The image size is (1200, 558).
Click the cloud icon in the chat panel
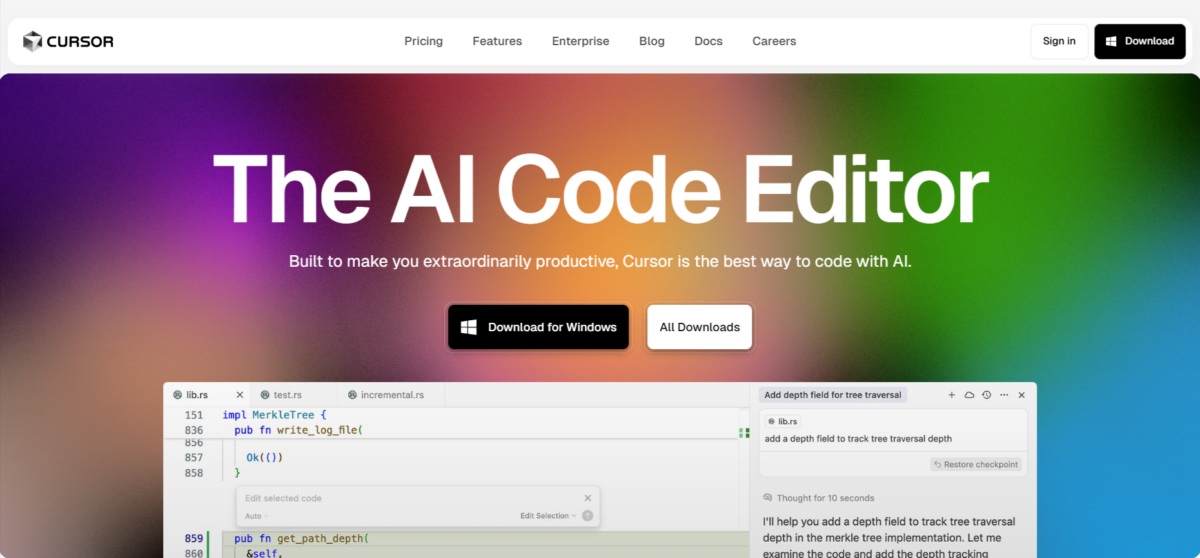pyautogui.click(x=969, y=395)
